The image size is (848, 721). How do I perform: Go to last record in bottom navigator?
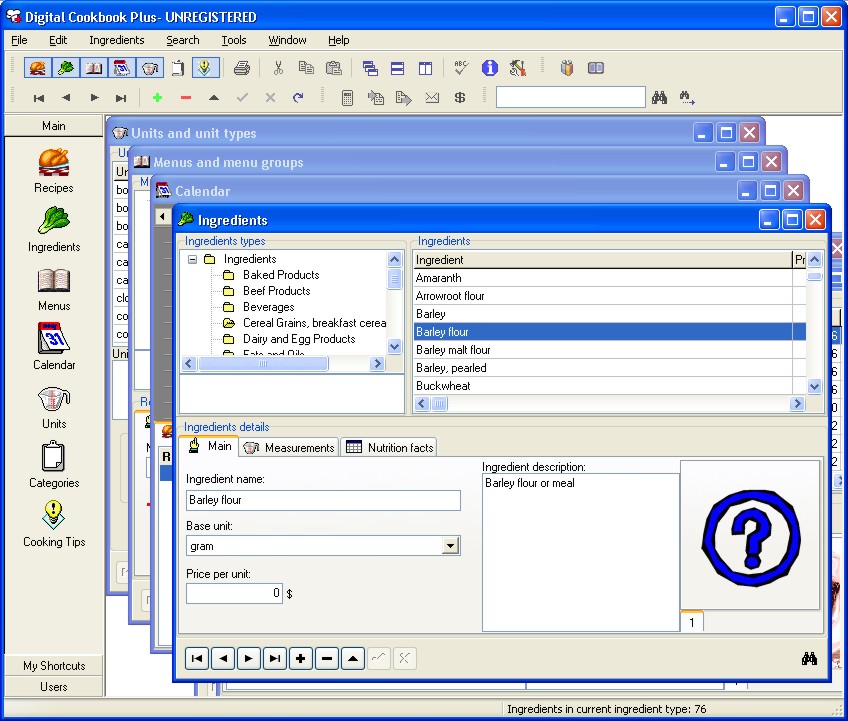coord(275,659)
